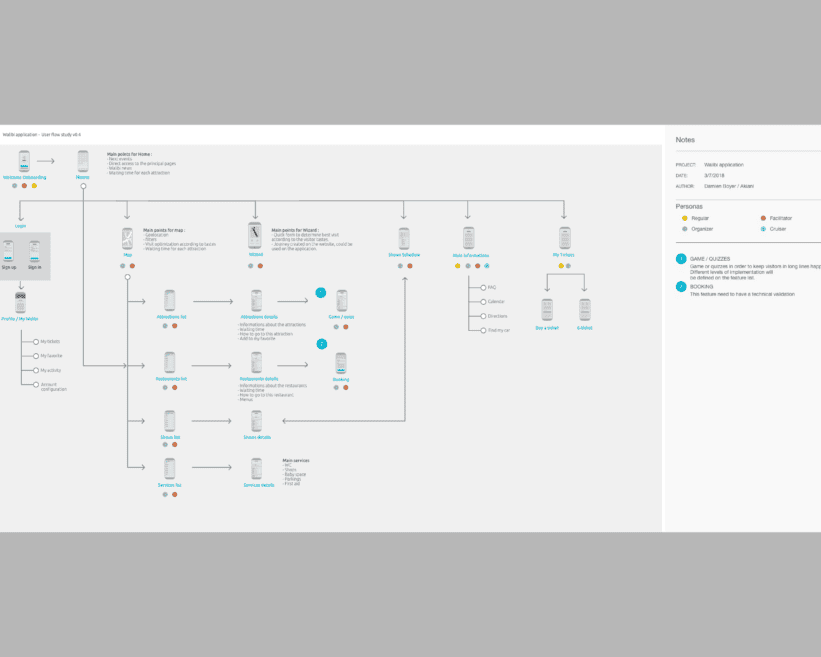The height and width of the screenshot is (657, 821).
Task: Open the Notes panel header
Action: point(686,140)
